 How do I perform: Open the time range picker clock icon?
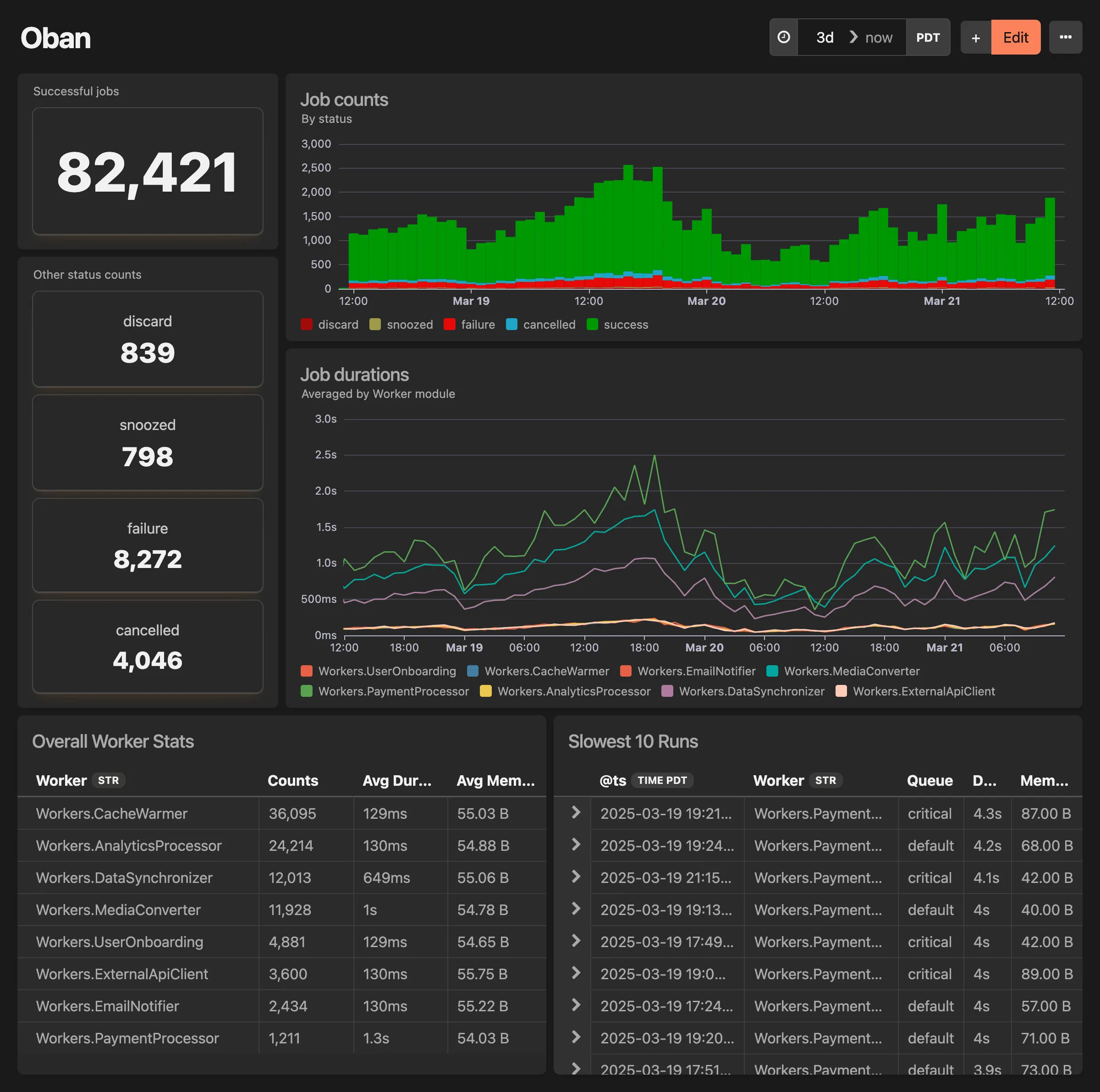pyautogui.click(x=784, y=37)
